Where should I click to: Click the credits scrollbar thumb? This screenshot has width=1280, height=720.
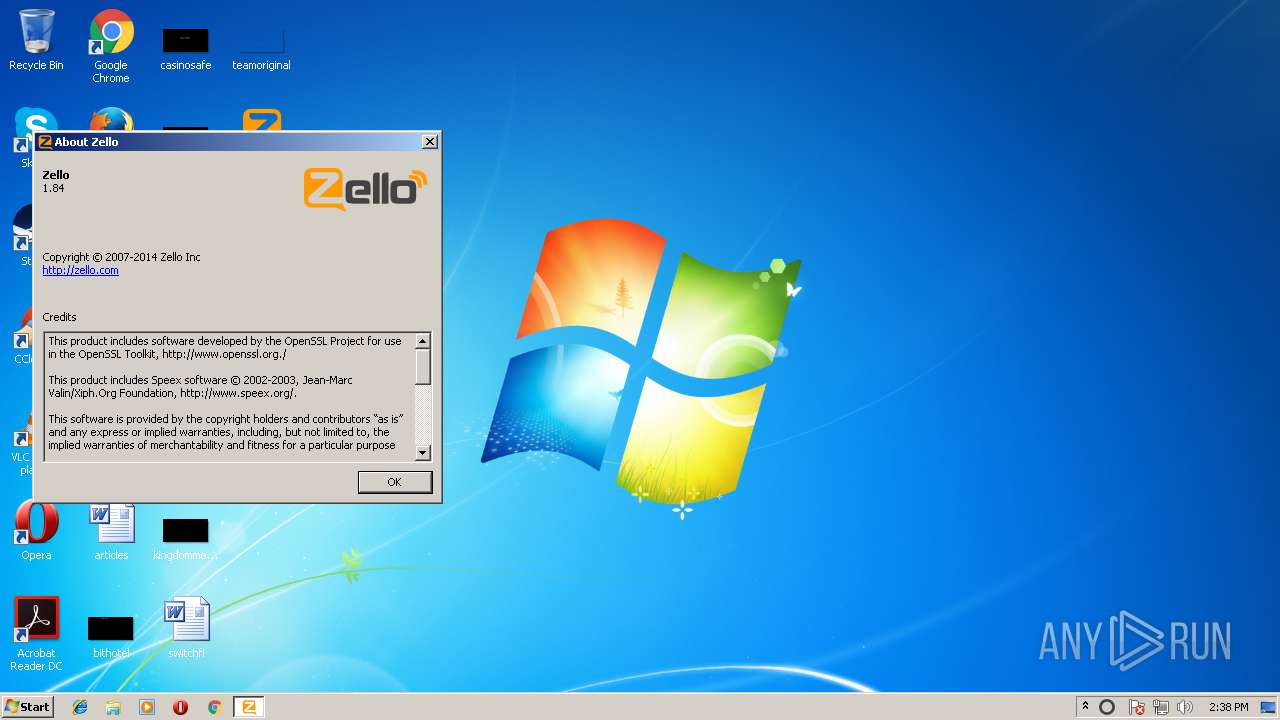[423, 366]
